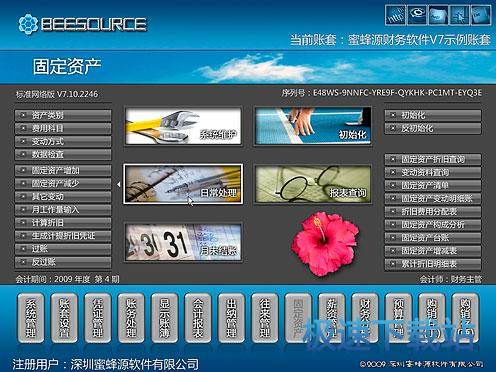496x372 pixels.
Task: Open the 月末结账 calendar tile
Action: 183,242
